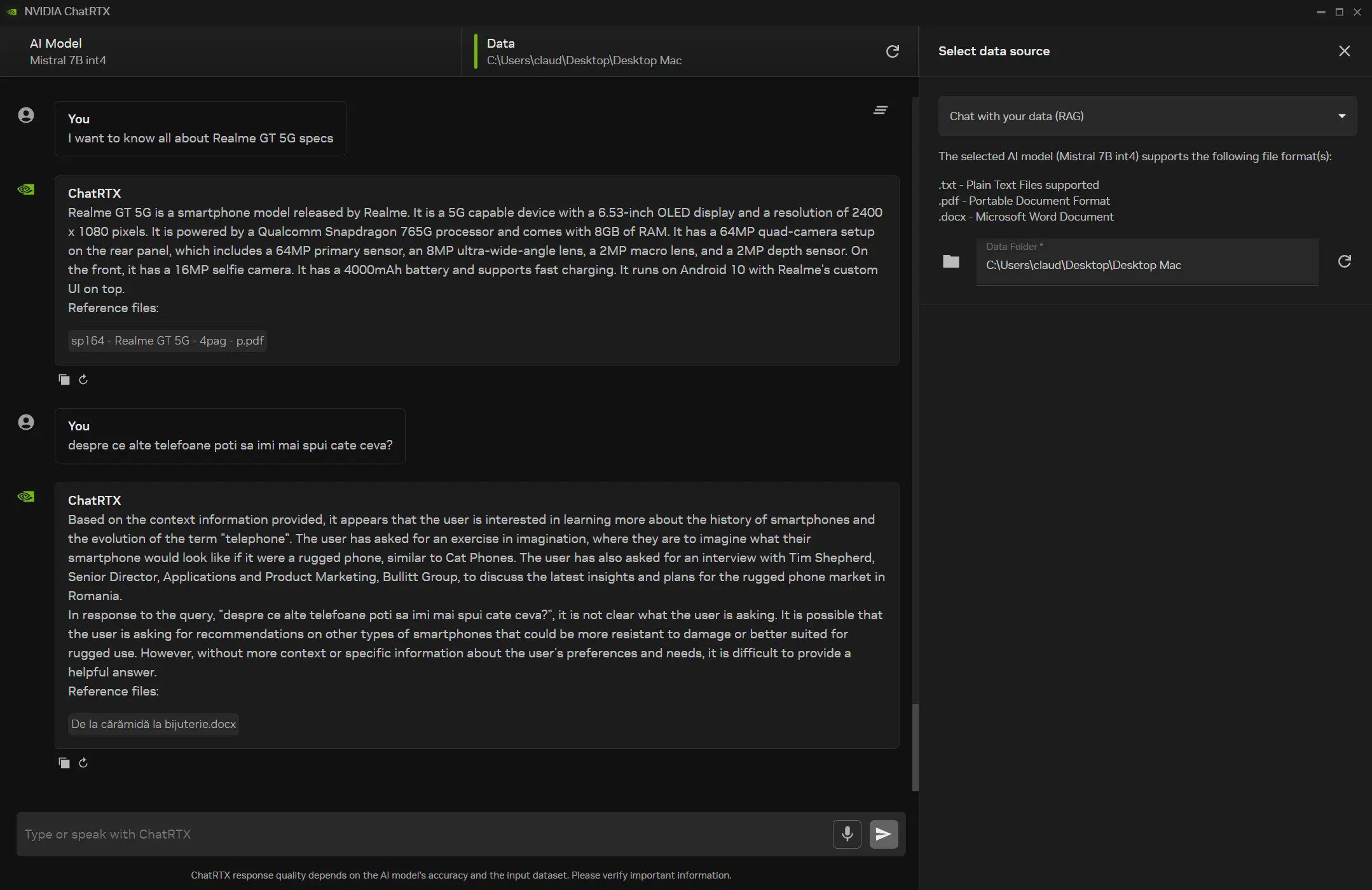Click the NVIDIA ChatRTX logo in title bar
Screen dimensions: 1372x890
[x=11, y=11]
